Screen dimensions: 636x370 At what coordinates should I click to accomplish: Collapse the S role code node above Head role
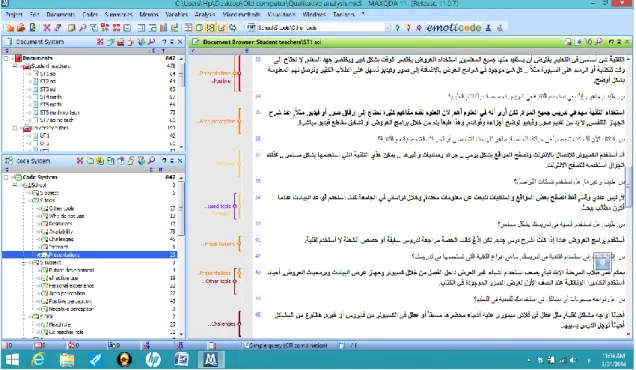click(x=24, y=316)
